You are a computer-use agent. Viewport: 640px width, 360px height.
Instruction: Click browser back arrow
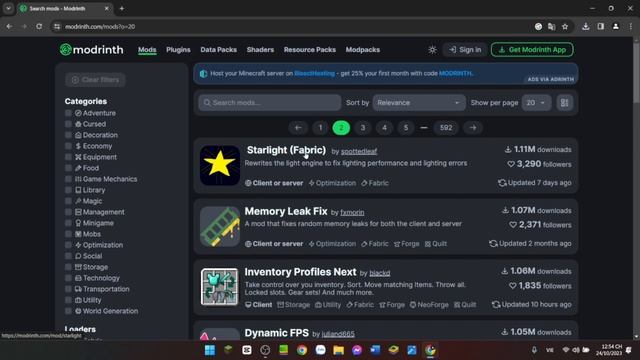click(9, 27)
